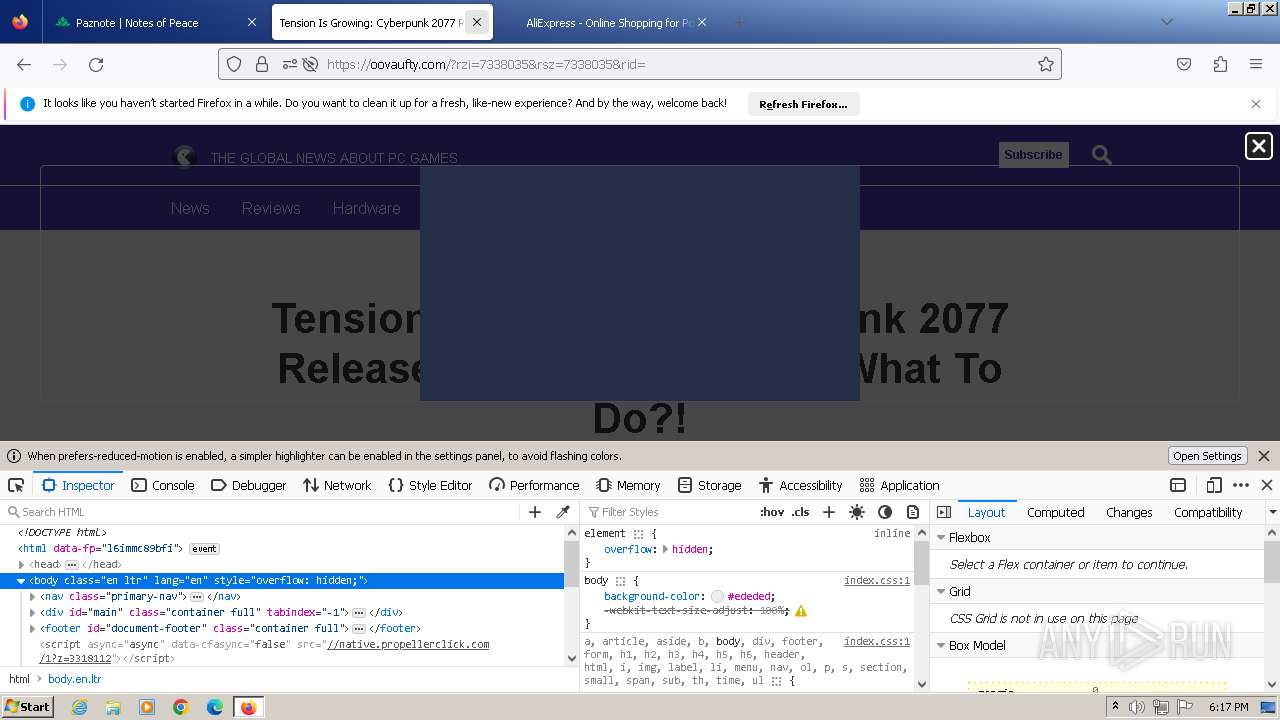Viewport: 1280px width, 720px height.
Task: Switch to the Debugger panel
Action: 249,485
